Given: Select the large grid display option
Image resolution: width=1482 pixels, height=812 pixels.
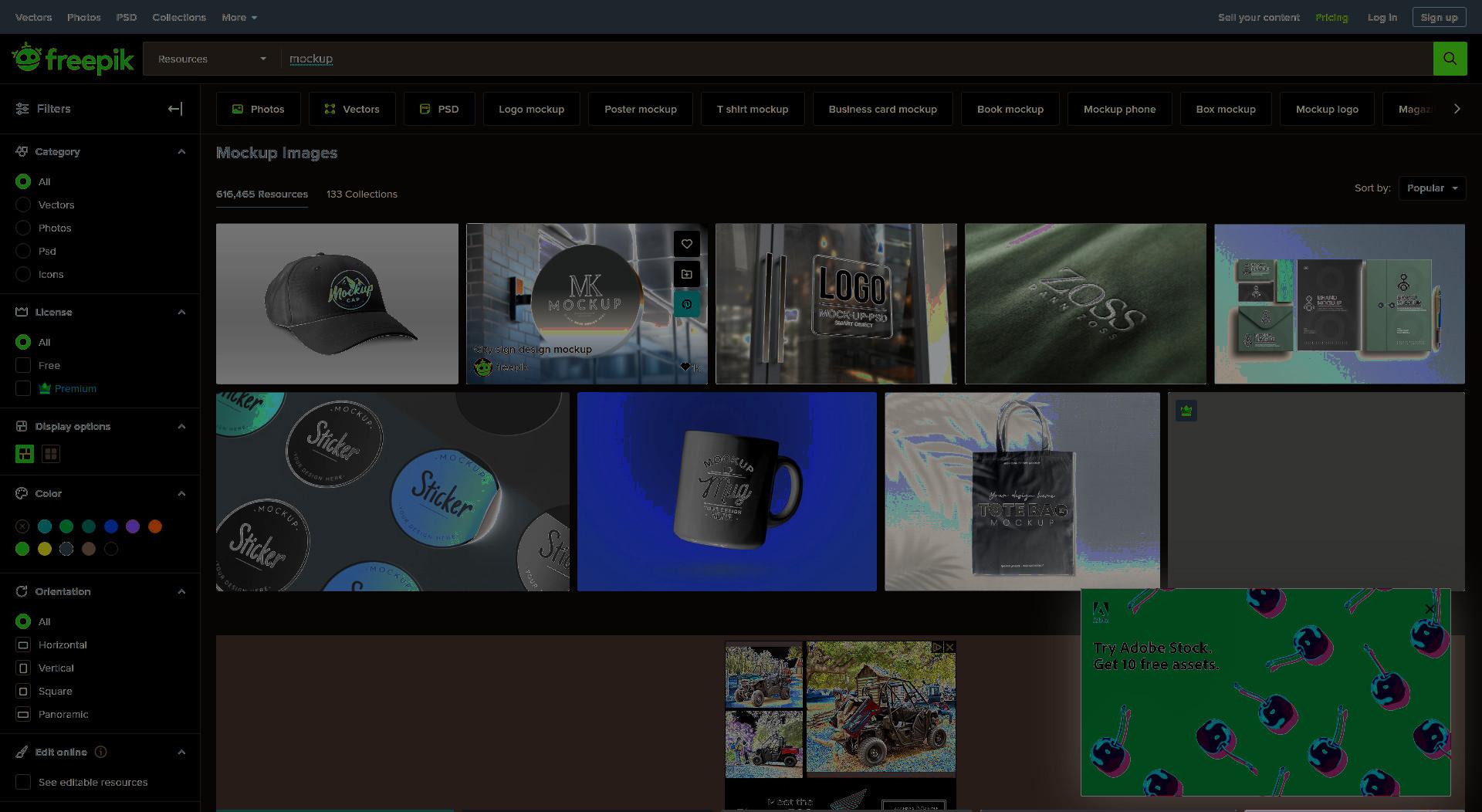Looking at the screenshot, I should 25,454.
